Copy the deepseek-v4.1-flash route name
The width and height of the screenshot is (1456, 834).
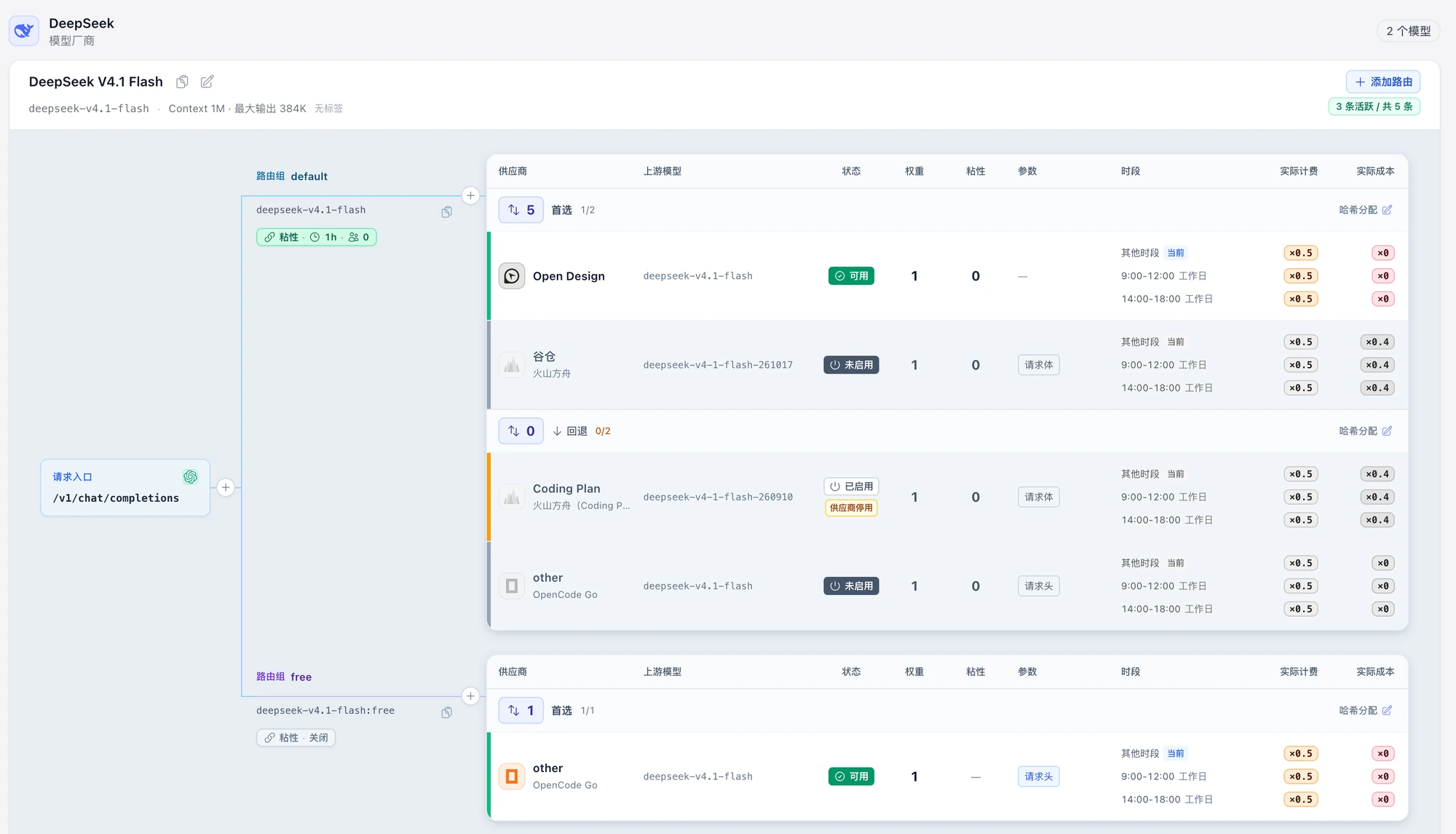tap(446, 211)
